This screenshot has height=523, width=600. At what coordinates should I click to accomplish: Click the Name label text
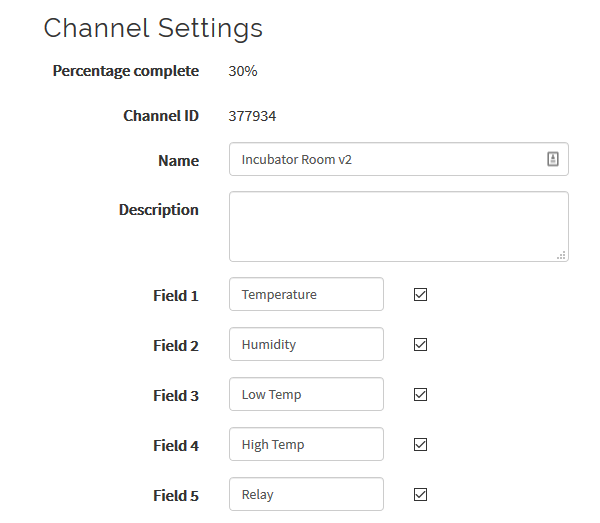[178, 161]
